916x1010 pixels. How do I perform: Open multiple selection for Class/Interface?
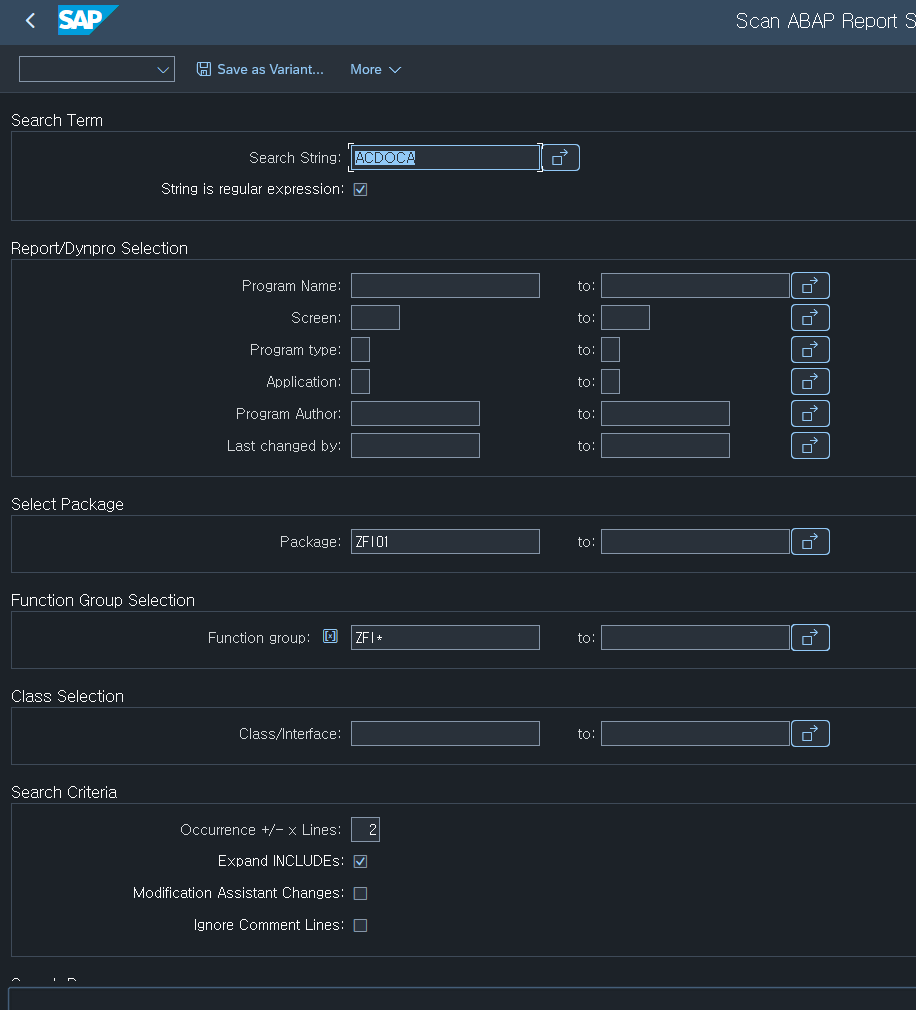810,734
